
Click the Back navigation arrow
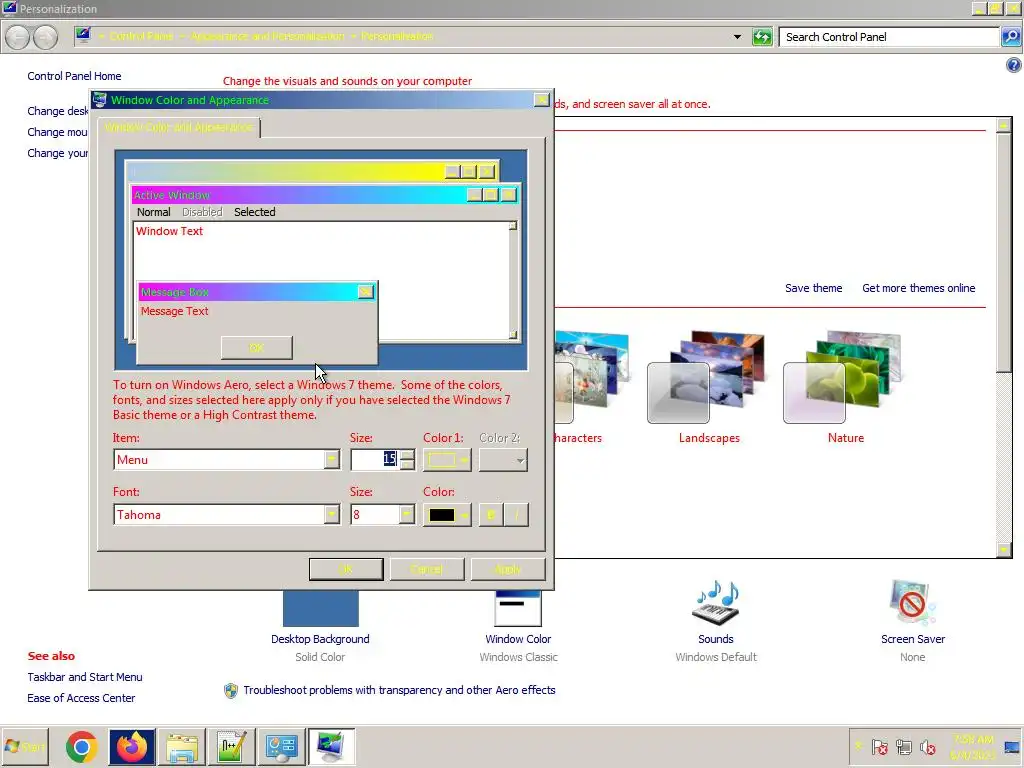click(x=18, y=37)
